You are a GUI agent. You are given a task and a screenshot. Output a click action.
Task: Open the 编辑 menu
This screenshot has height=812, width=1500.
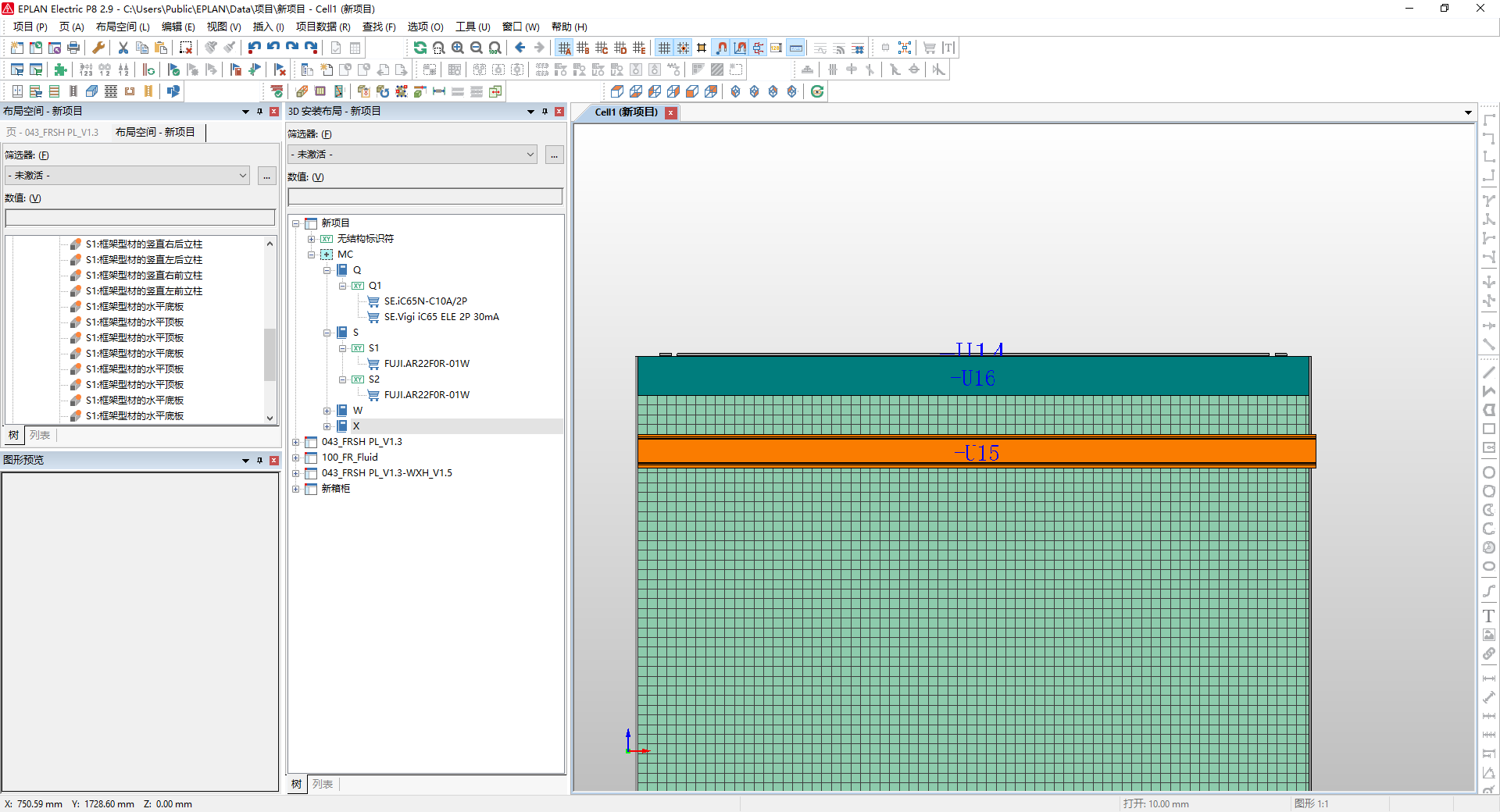(x=178, y=26)
